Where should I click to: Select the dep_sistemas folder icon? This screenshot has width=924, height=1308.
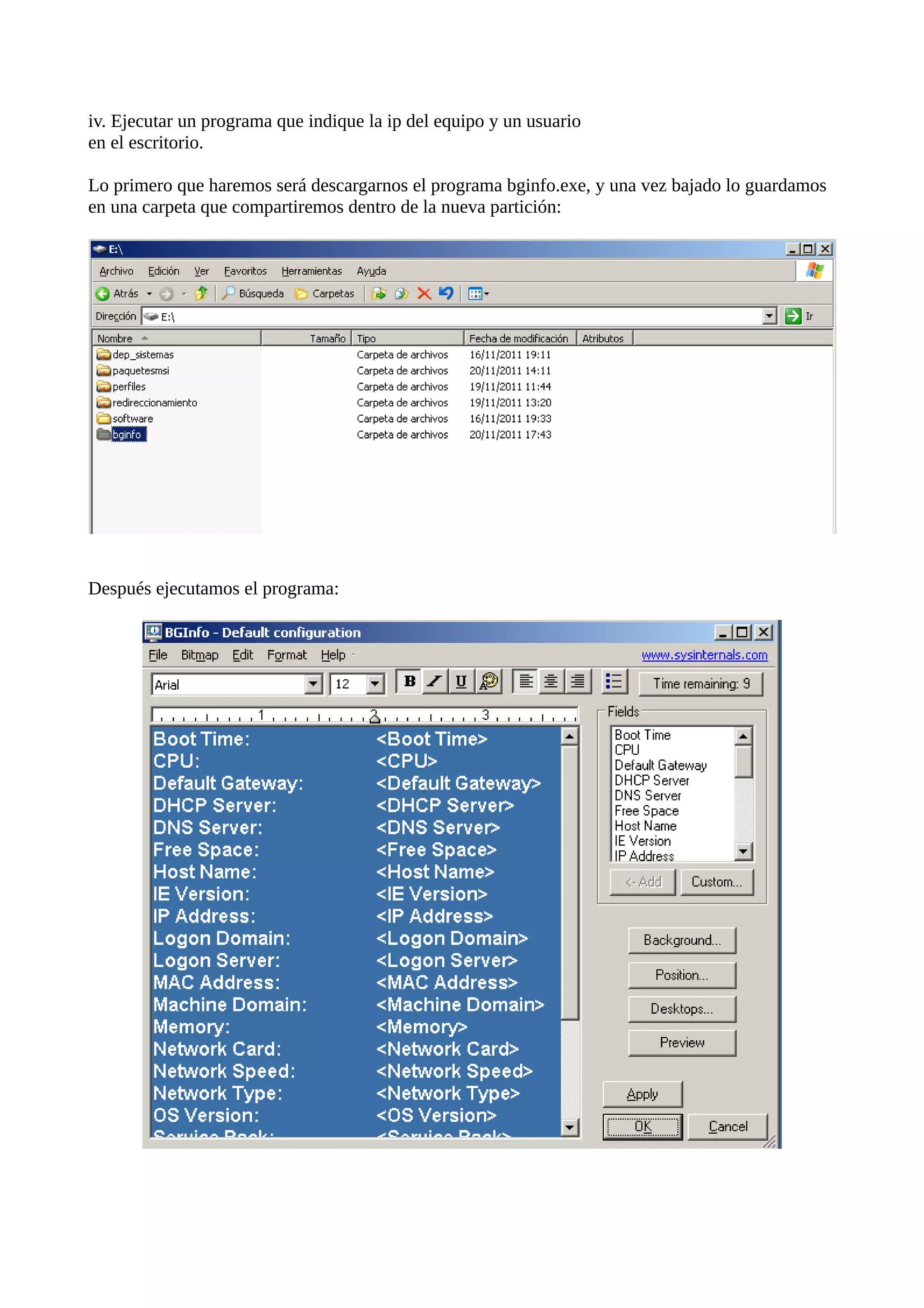[104, 354]
